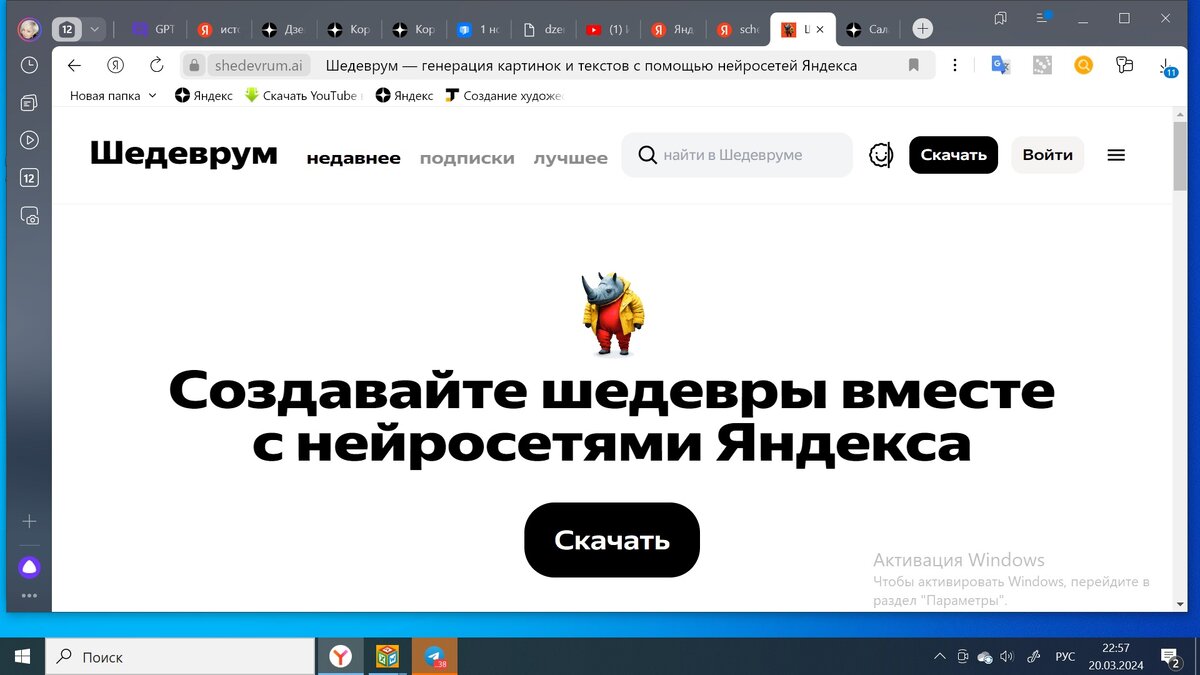Open the volume control in system tray
This screenshot has width=1200, height=675.
[1006, 657]
